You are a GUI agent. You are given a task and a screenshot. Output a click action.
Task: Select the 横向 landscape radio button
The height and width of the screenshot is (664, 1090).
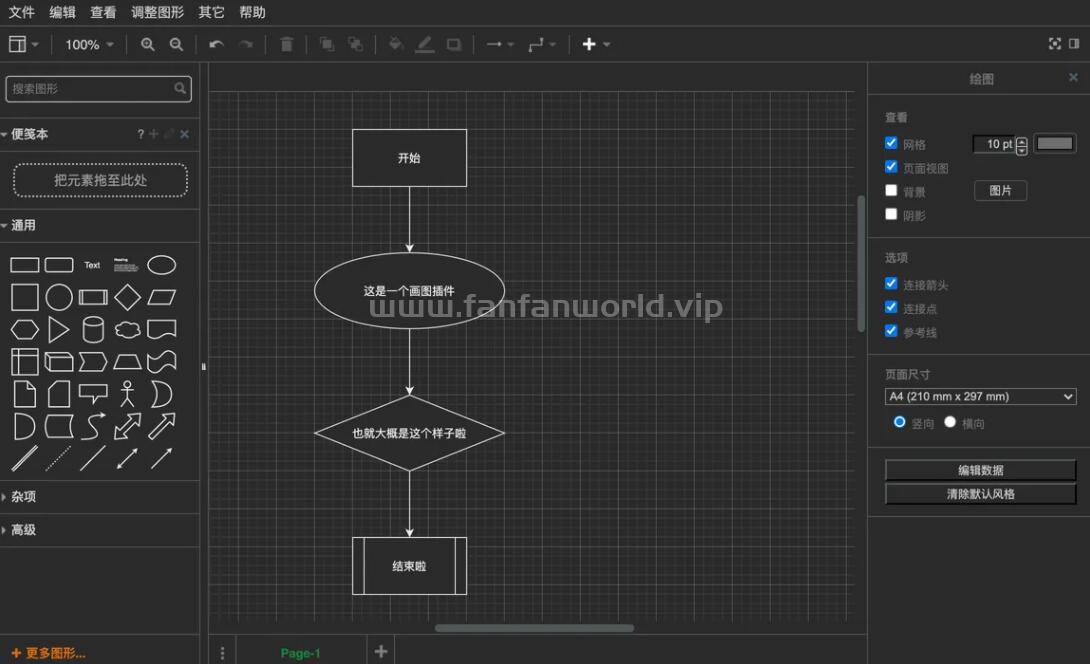[950, 422]
